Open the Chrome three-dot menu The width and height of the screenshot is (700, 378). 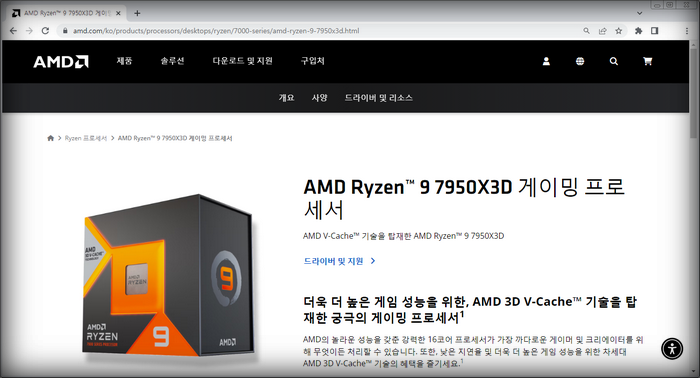[x=687, y=31]
